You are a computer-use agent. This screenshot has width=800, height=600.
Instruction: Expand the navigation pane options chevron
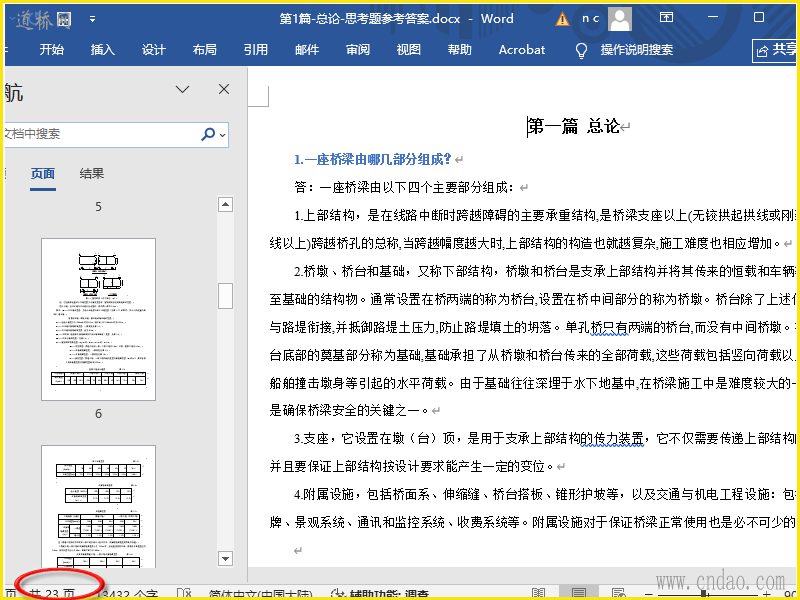(183, 90)
